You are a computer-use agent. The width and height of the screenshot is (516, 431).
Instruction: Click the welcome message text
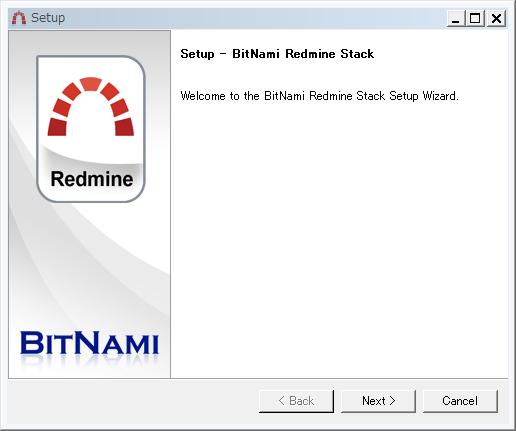click(319, 96)
